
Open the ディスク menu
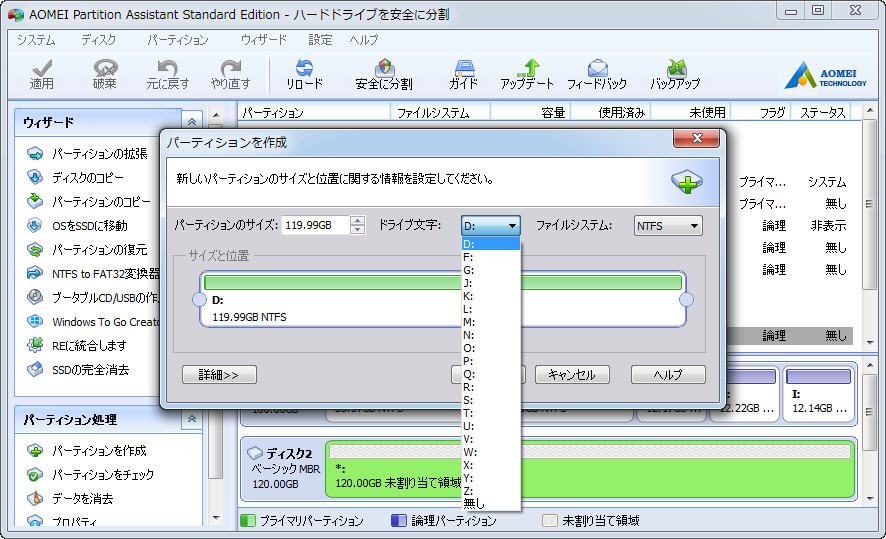point(99,40)
